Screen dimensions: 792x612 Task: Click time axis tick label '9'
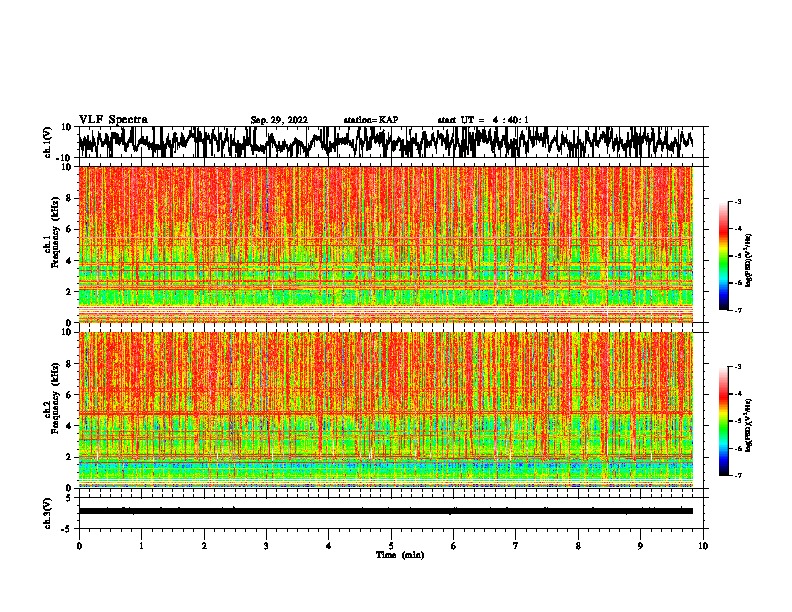(x=640, y=546)
